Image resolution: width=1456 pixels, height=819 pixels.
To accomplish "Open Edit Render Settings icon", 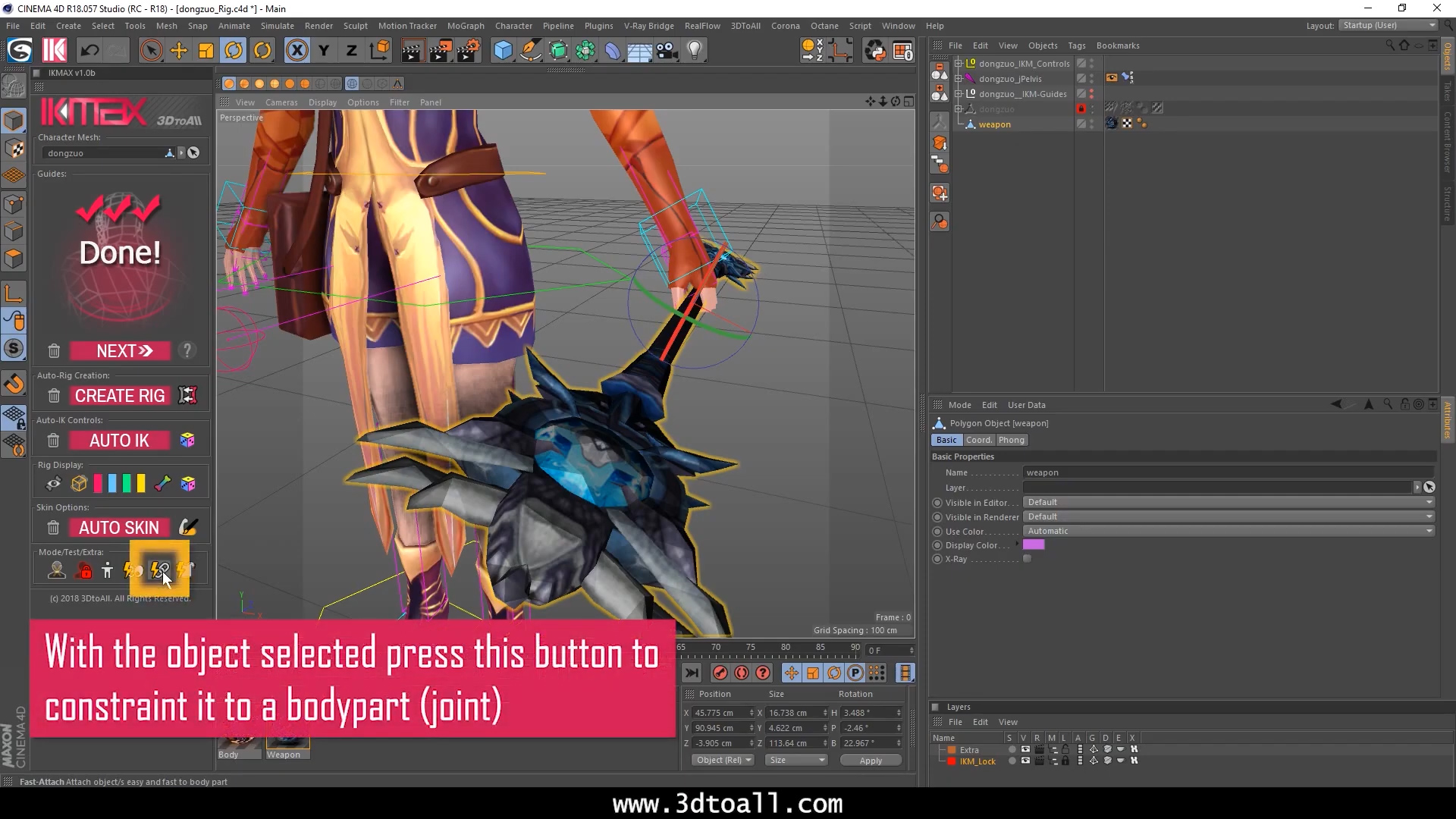I will tap(469, 51).
